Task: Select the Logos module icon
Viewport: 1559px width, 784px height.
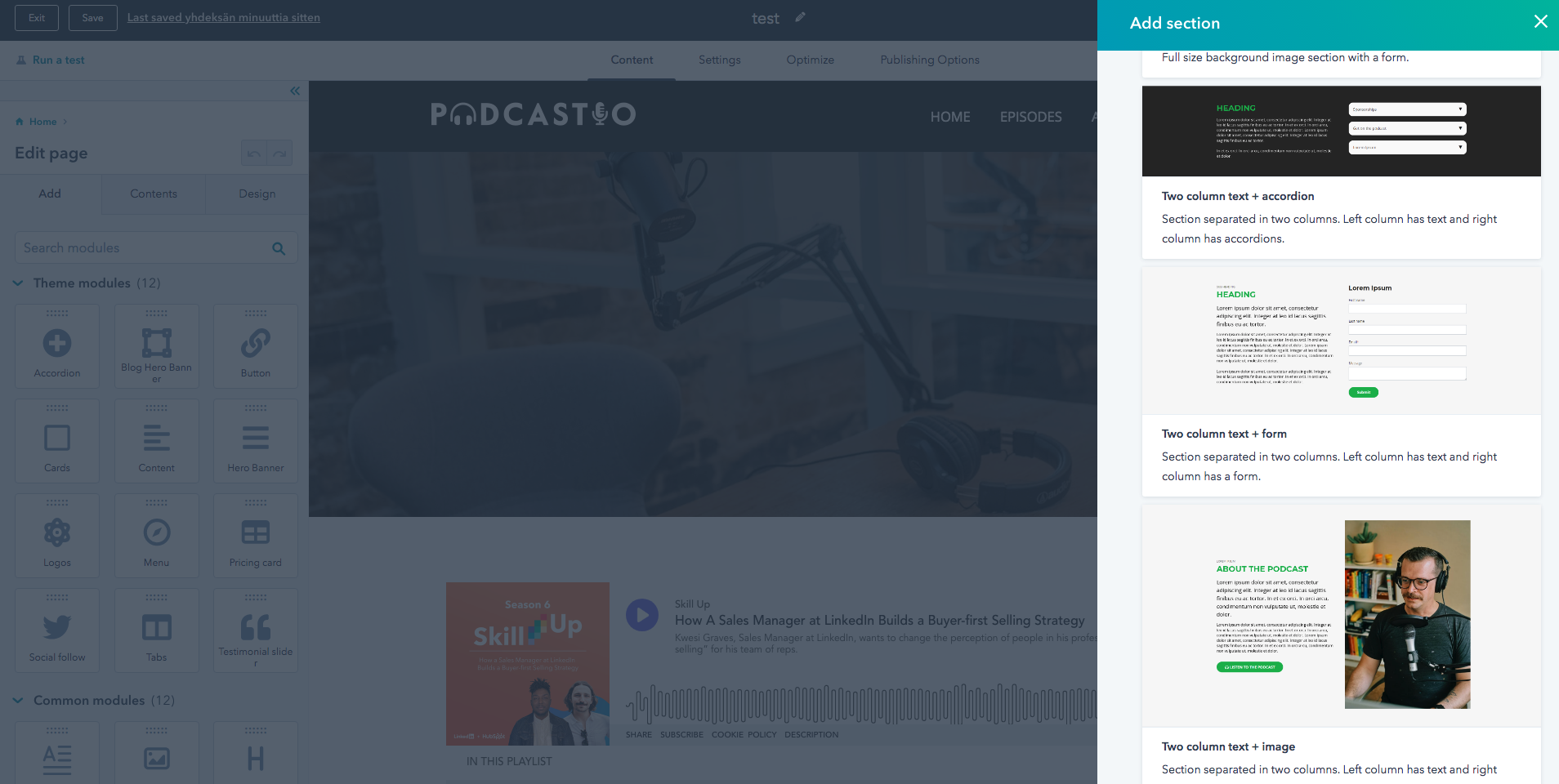Action: tap(57, 532)
